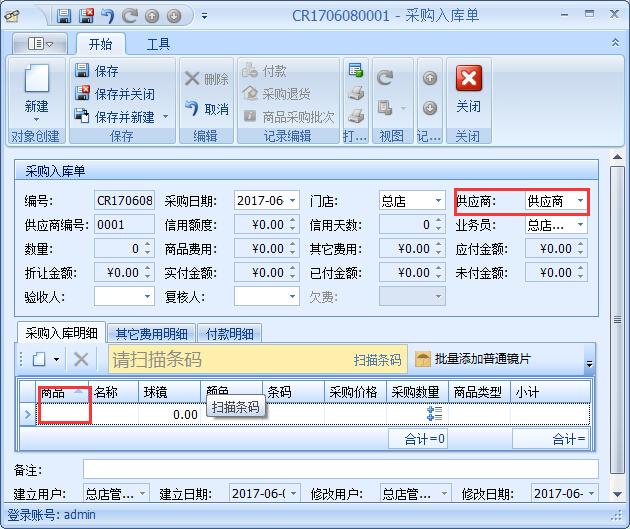Switch to the 工具 ribbon tab
Screen dimensions: 630x529
pyautogui.click(x=158, y=44)
